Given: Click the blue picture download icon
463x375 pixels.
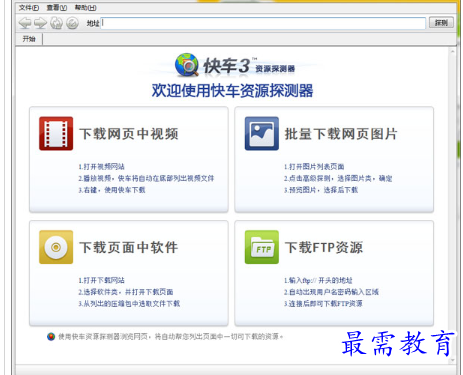Looking at the screenshot, I should pos(262,133).
